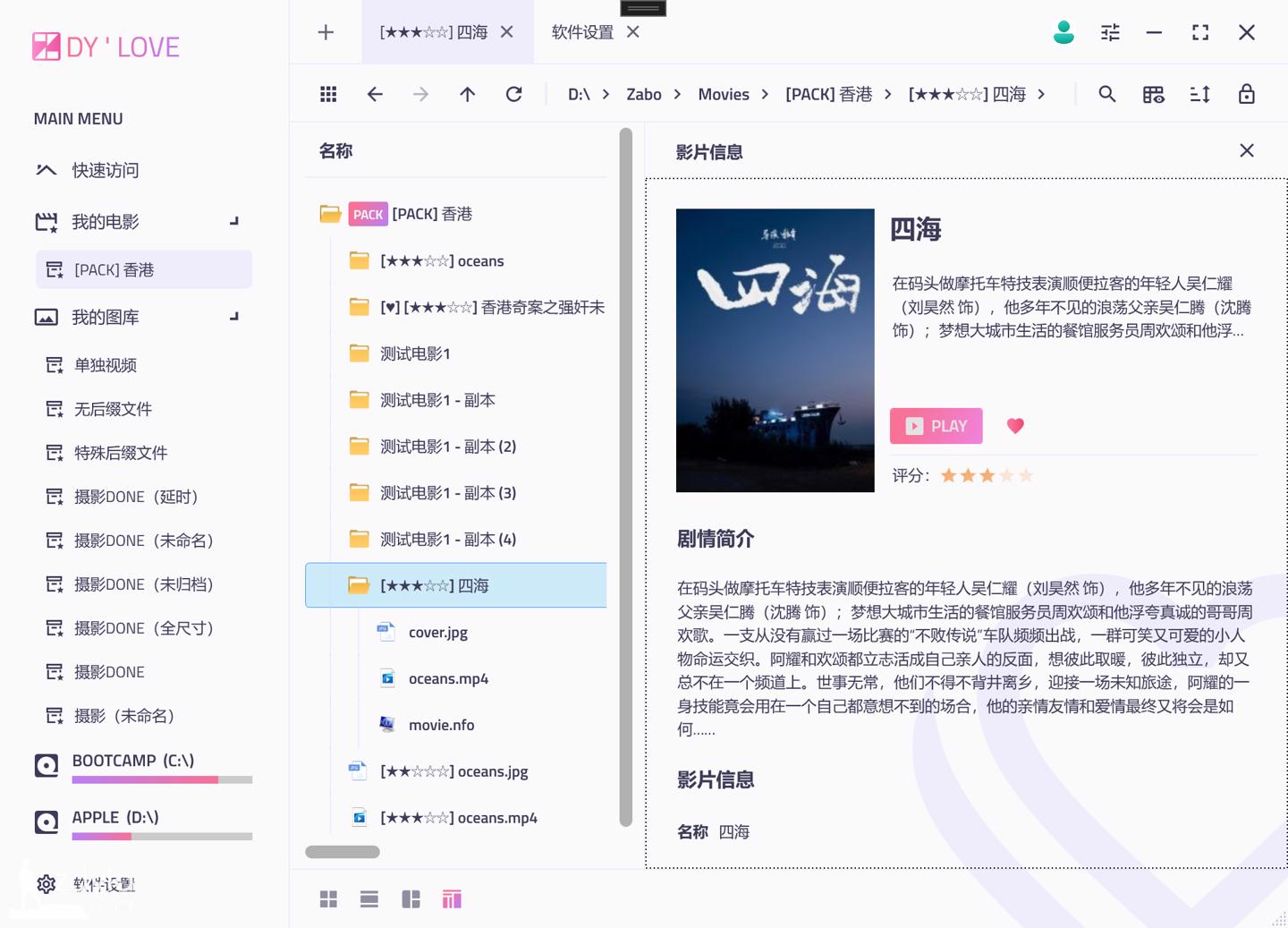Switch to large grid view
The width and height of the screenshot is (1288, 928).
[328, 899]
